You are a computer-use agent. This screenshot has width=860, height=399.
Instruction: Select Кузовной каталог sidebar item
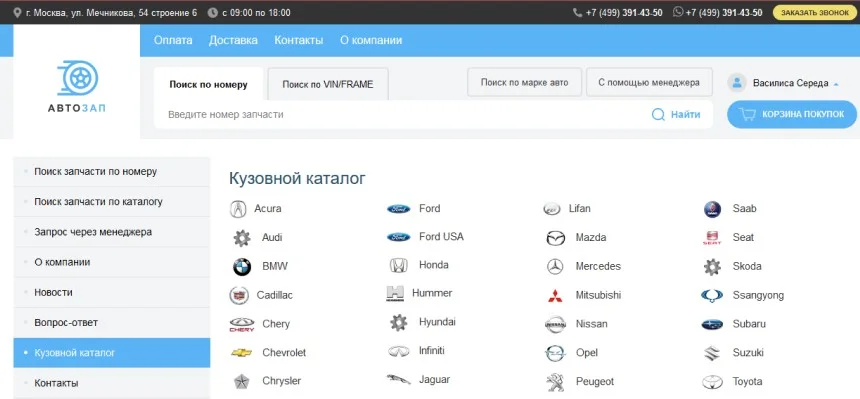[112, 353]
